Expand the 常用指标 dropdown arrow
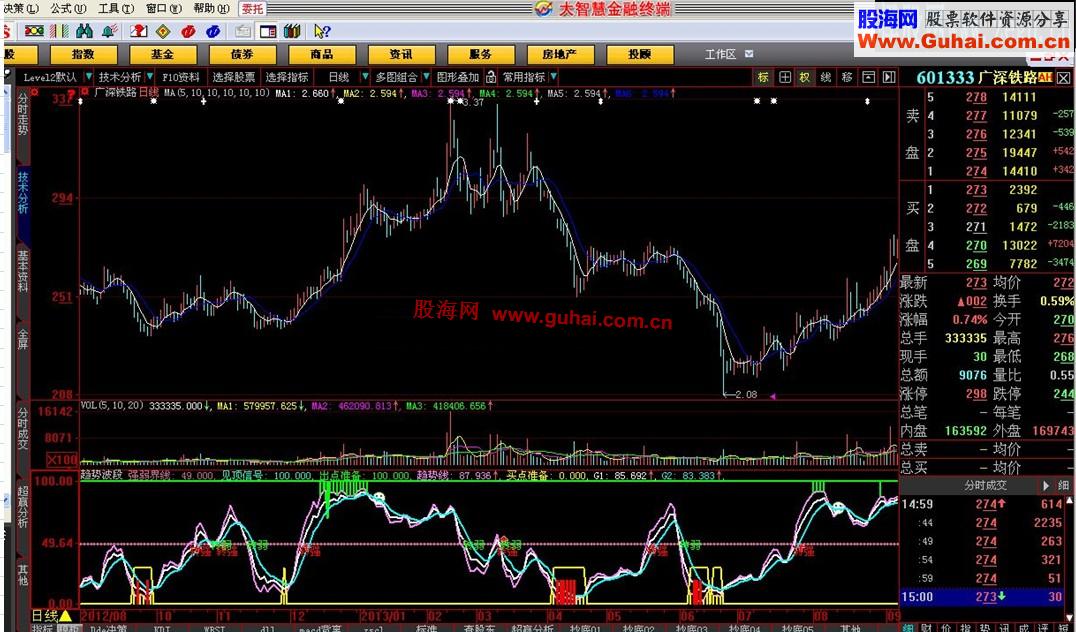Screen dimensions: 1076x632 553,78
